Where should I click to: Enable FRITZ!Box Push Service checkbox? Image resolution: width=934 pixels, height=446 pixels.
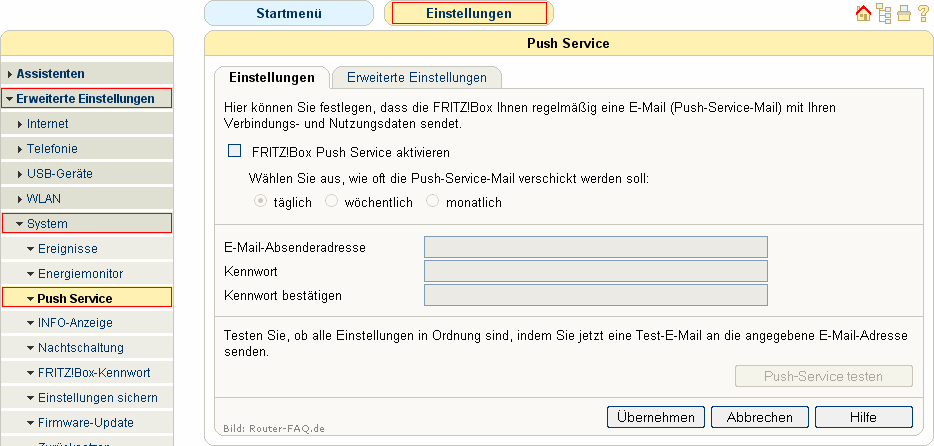point(235,151)
